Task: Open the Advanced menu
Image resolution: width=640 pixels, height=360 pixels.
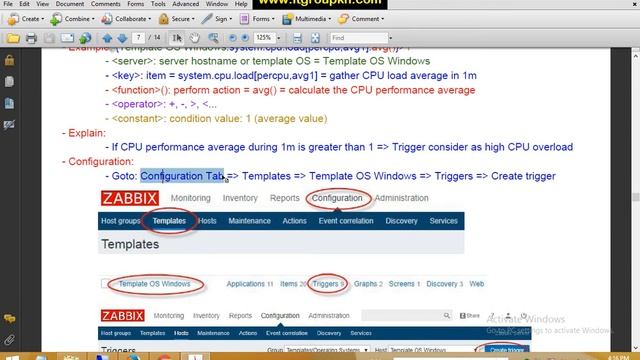Action: click(185, 4)
